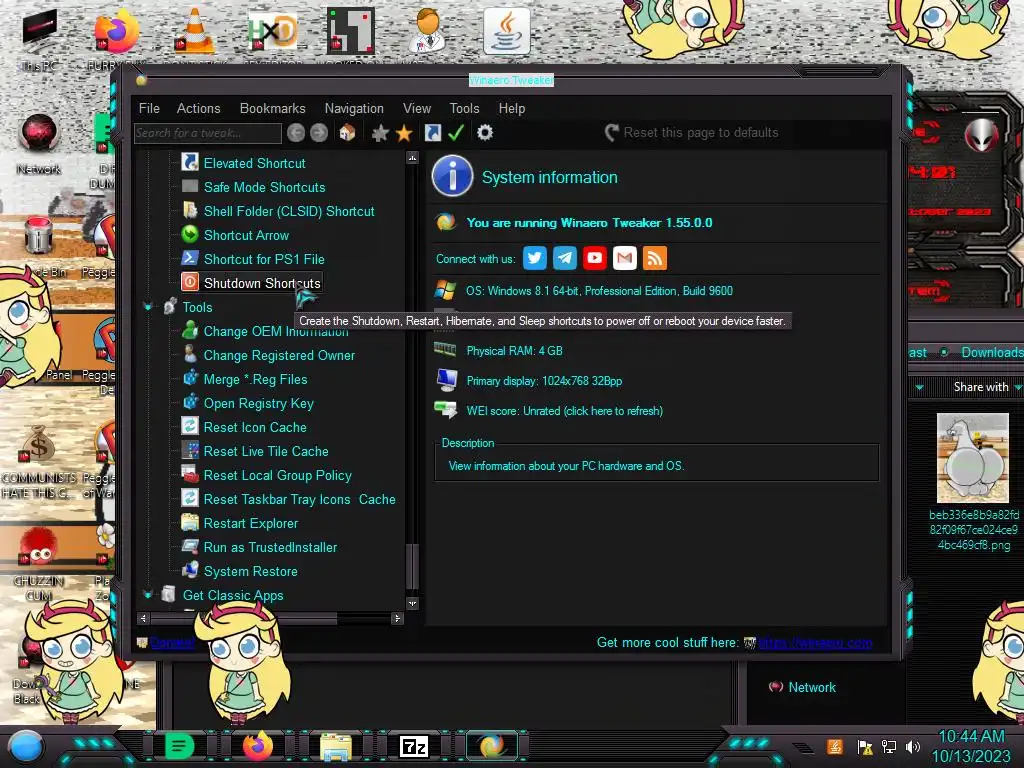The width and height of the screenshot is (1024, 768).
Task: Select Shell Folder (CLSID) Shortcut item
Action: pyautogui.click(x=289, y=211)
